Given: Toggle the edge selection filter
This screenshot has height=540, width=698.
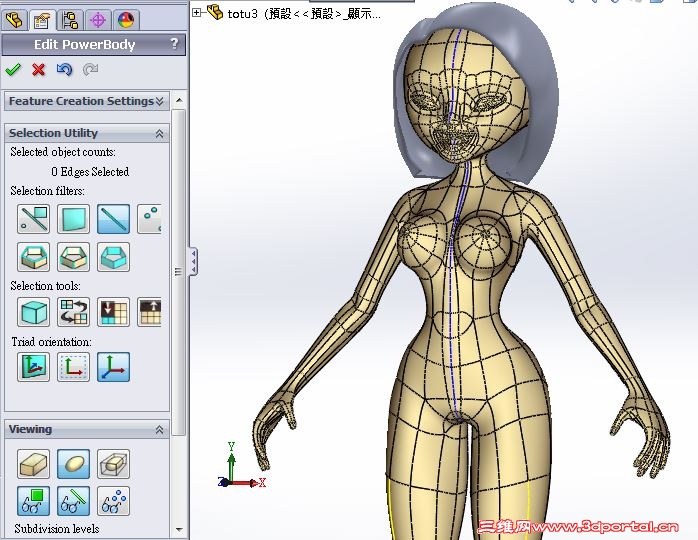Looking at the screenshot, I should pos(114,219).
